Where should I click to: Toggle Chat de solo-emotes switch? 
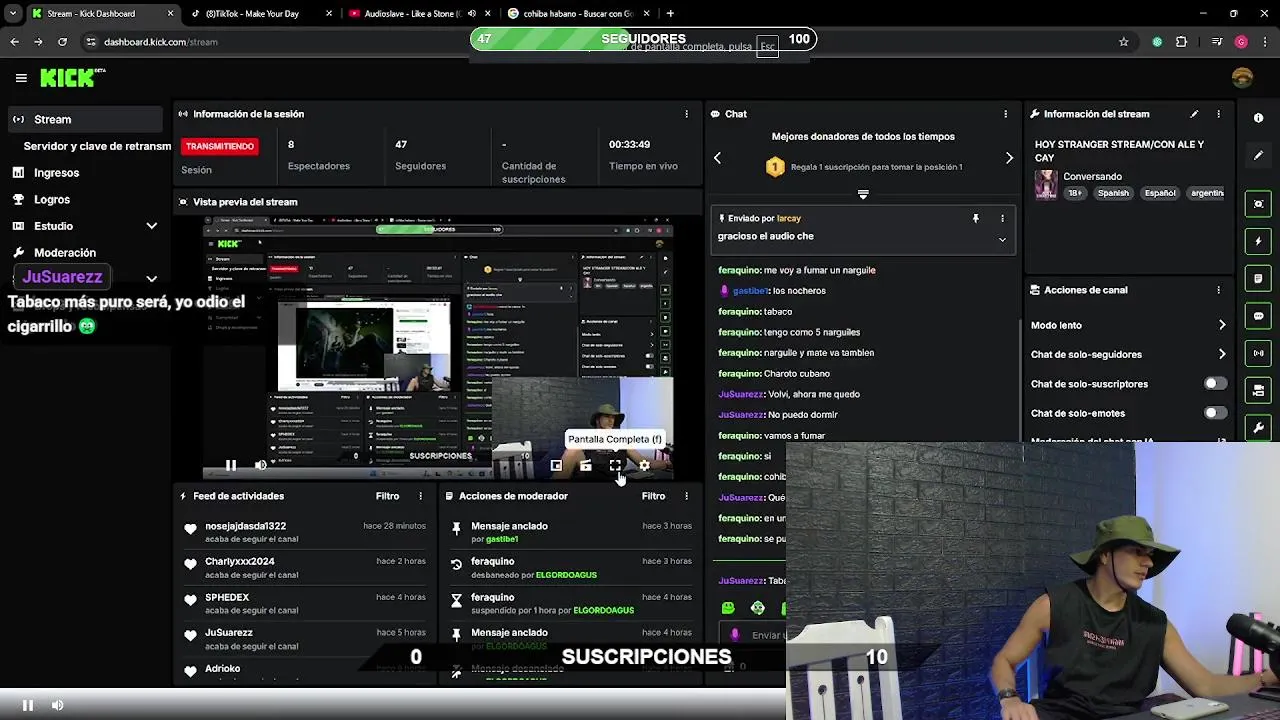(1215, 413)
